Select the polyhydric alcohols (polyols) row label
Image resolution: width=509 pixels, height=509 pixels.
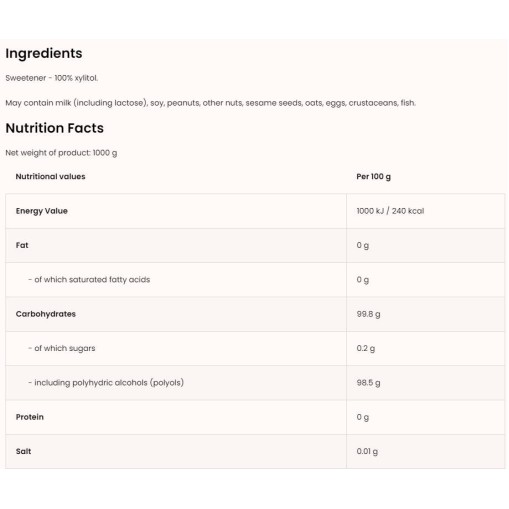coord(106,383)
